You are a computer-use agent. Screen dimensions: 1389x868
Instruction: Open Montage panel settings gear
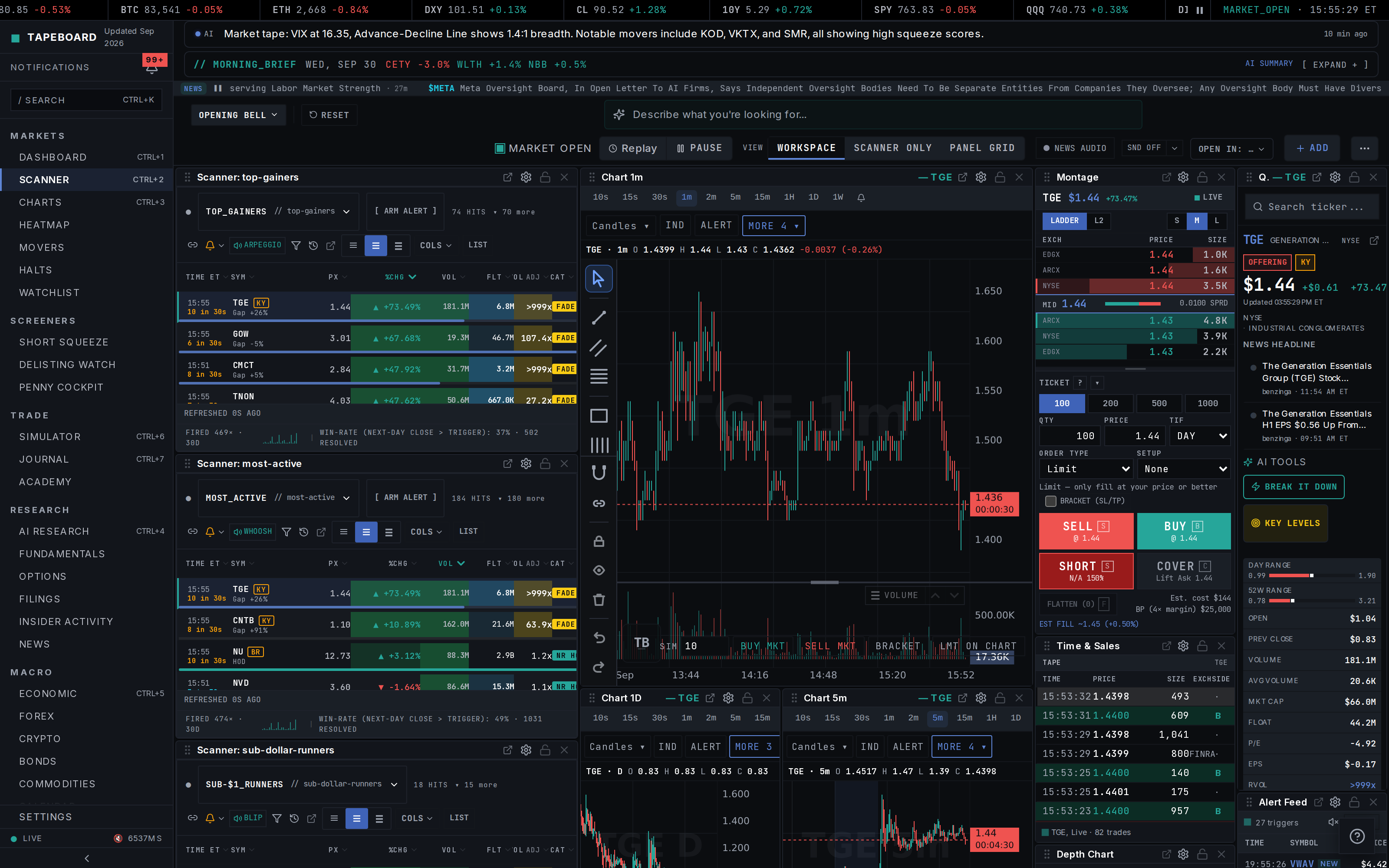point(1183,178)
